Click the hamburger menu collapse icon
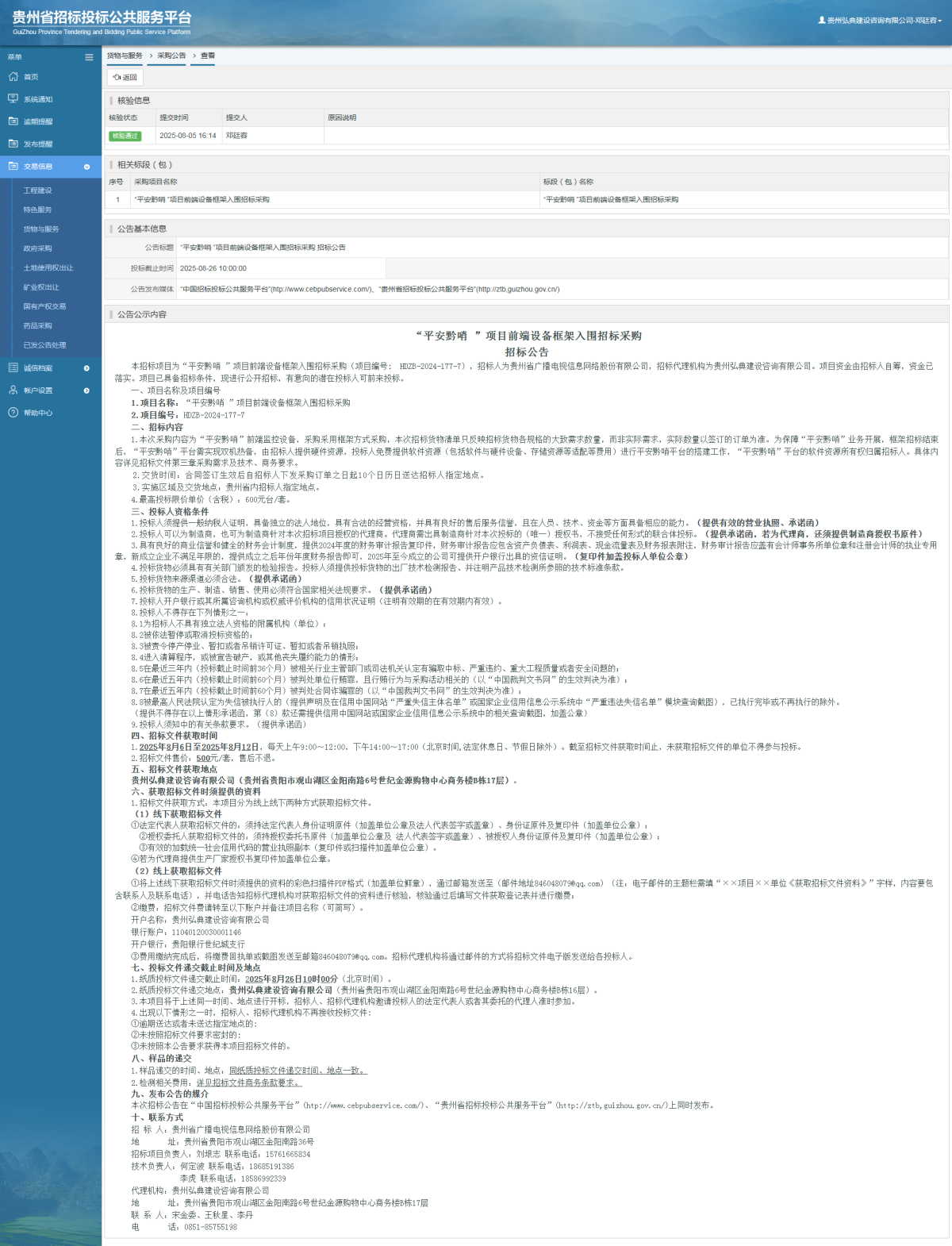This screenshot has width=952, height=1246. pos(89,57)
